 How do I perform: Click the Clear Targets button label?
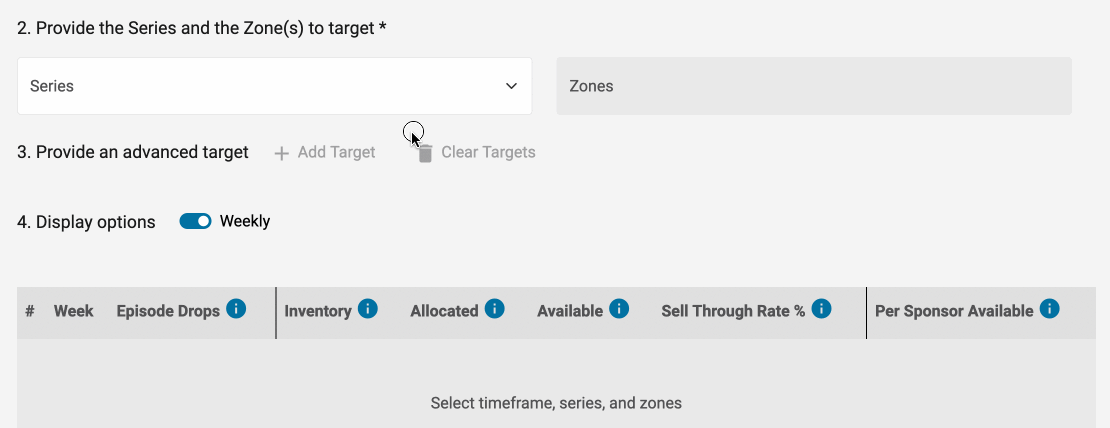[x=488, y=152]
